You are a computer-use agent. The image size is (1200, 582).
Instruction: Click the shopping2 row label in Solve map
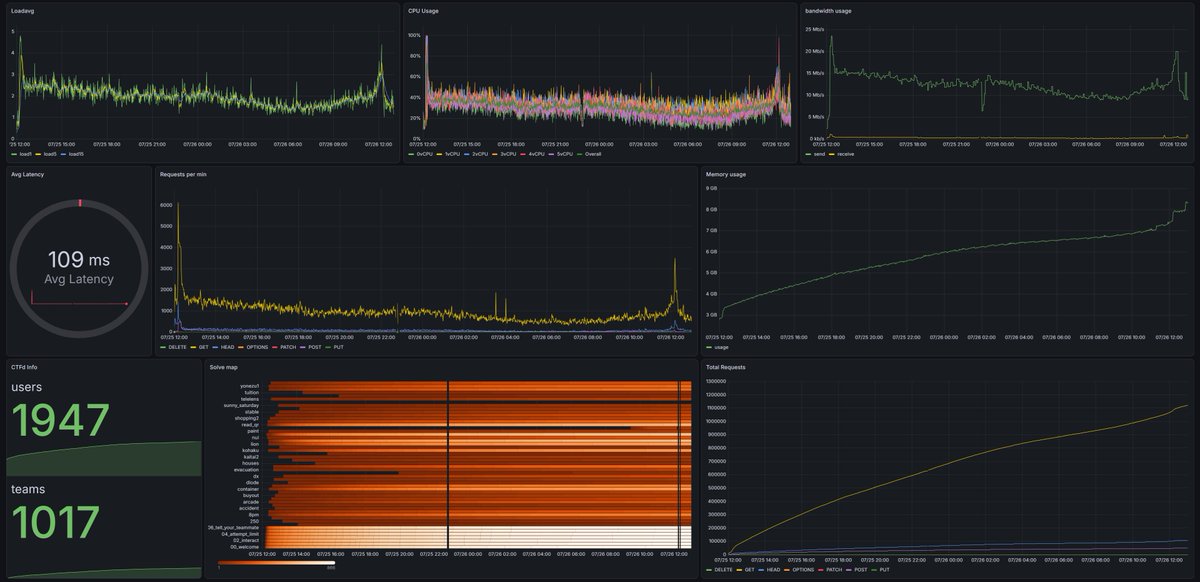[x=247, y=419]
